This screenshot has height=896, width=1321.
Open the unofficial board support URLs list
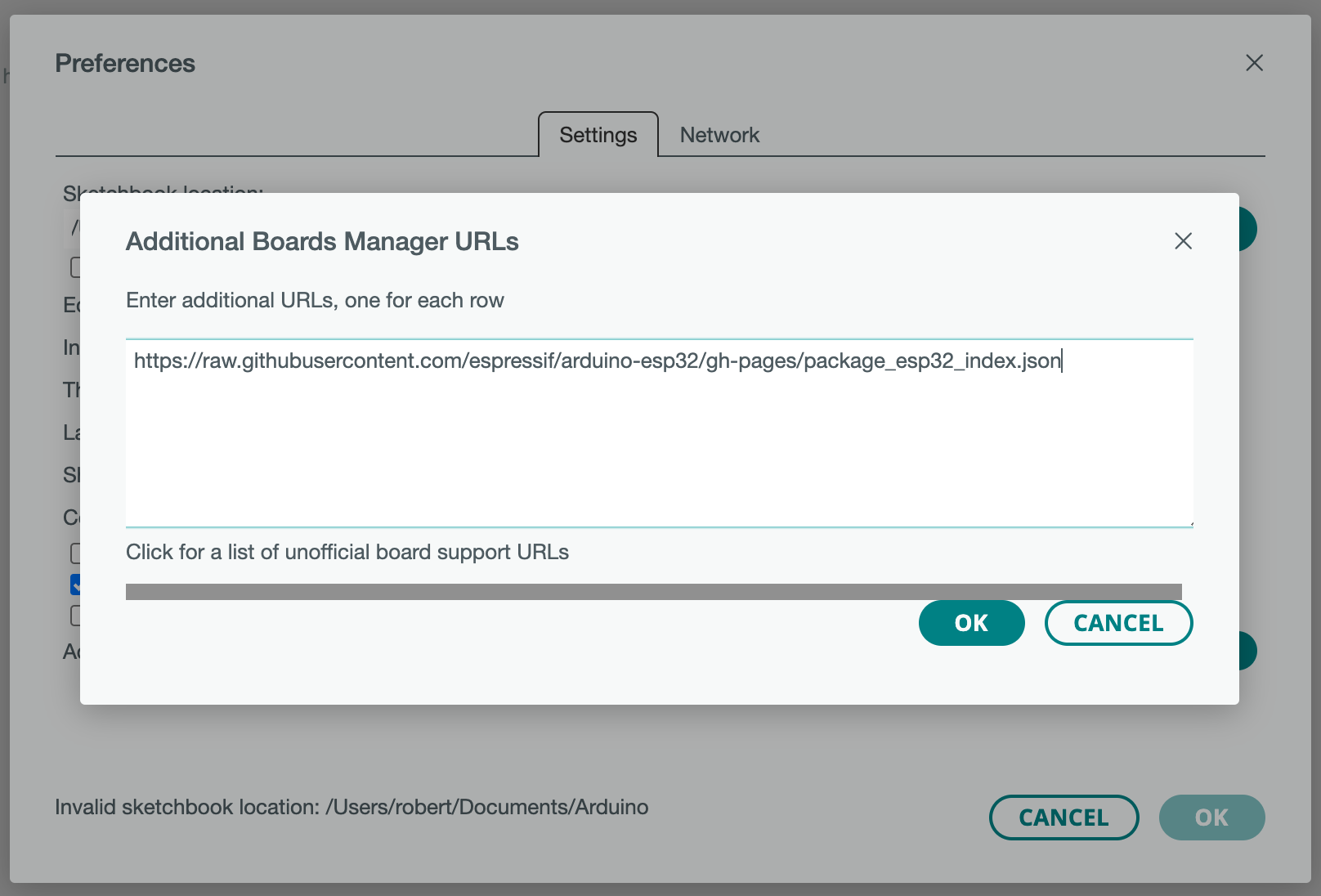pyautogui.click(x=347, y=552)
